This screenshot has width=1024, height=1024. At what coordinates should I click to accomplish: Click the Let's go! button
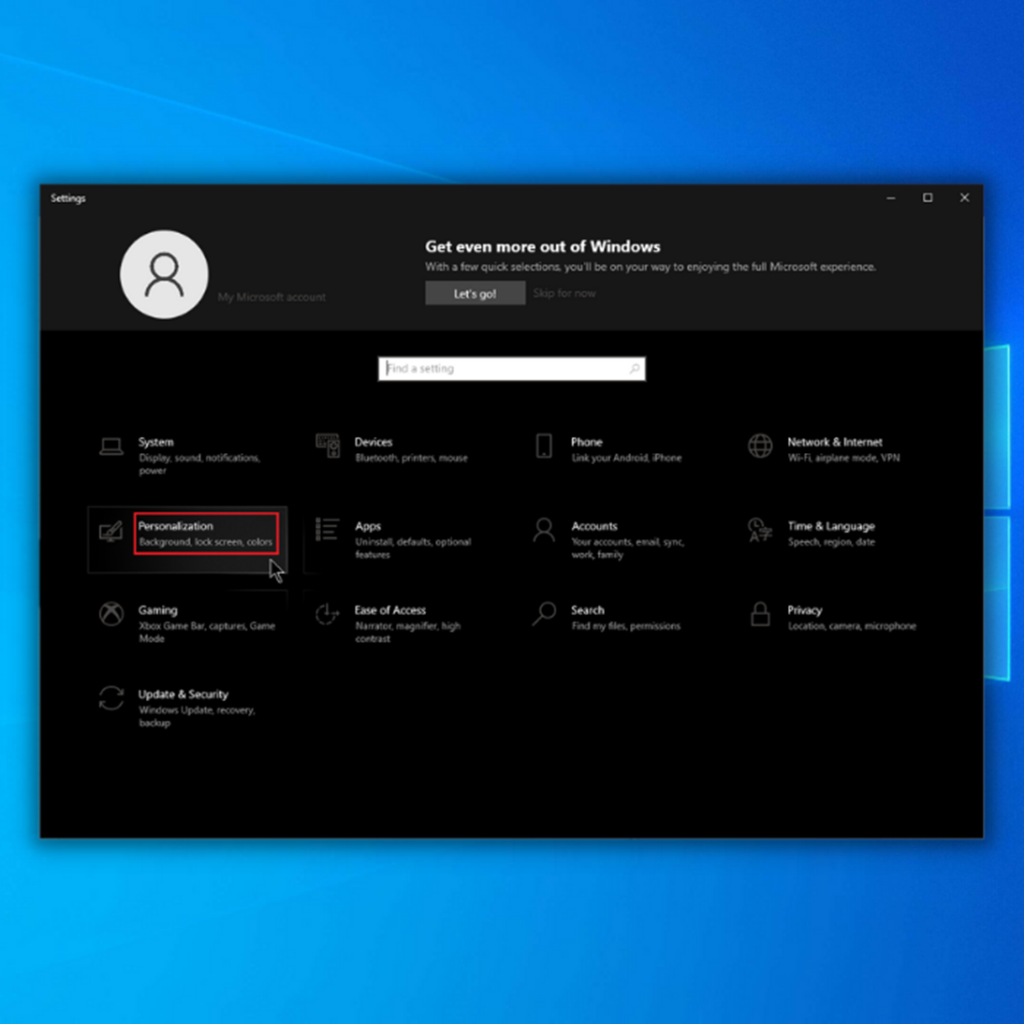(x=475, y=293)
